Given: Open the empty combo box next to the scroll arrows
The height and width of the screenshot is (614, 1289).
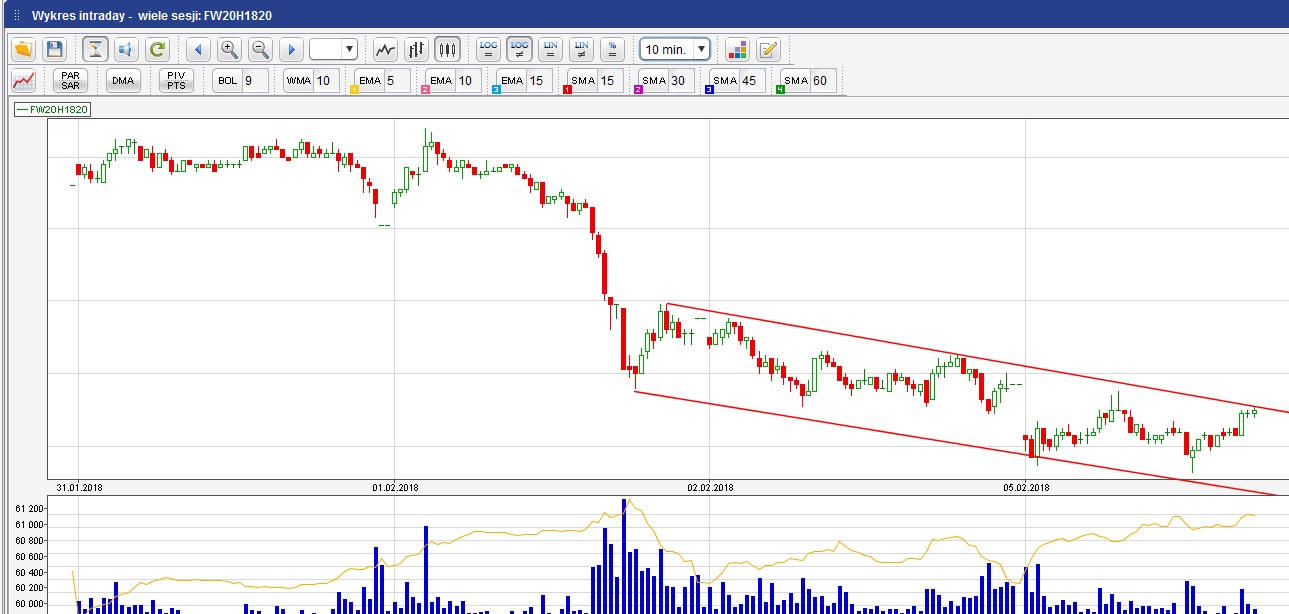Looking at the screenshot, I should pos(333,49).
